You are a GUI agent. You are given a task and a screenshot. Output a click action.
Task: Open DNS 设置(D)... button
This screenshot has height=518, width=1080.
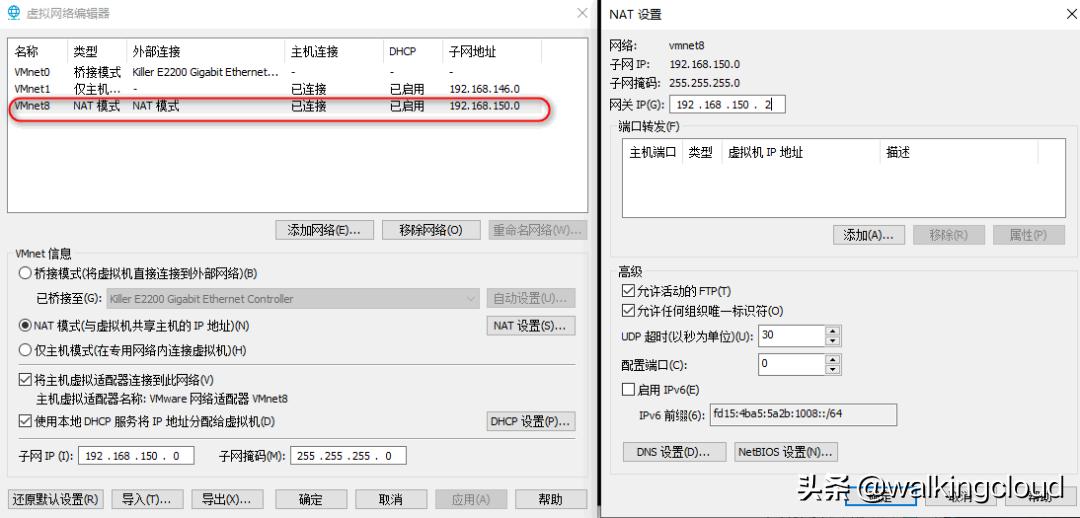pyautogui.click(x=674, y=452)
